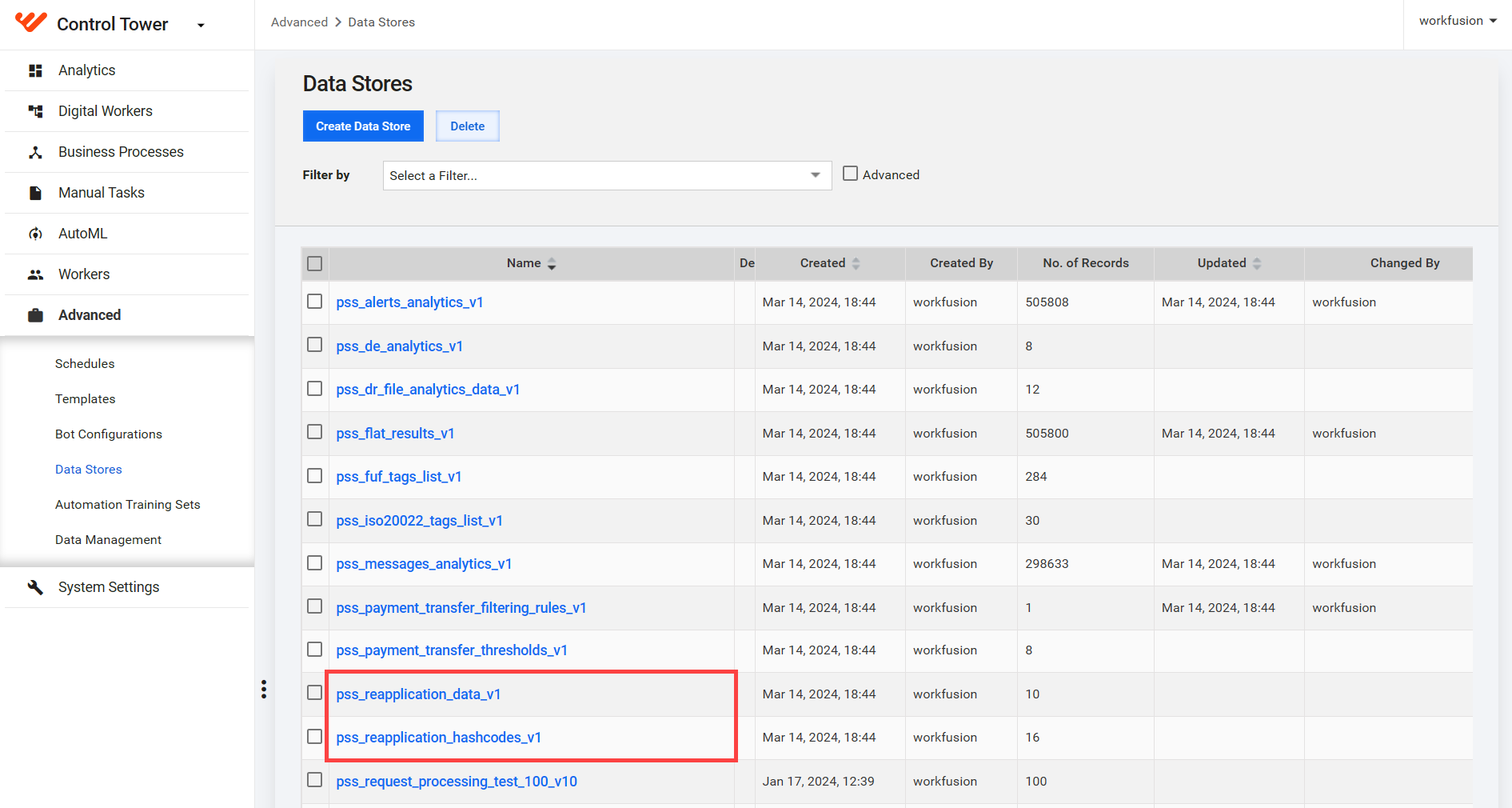Check the pss_messages_analytics_v1 checkbox
This screenshot has width=1512, height=808.
(315, 563)
